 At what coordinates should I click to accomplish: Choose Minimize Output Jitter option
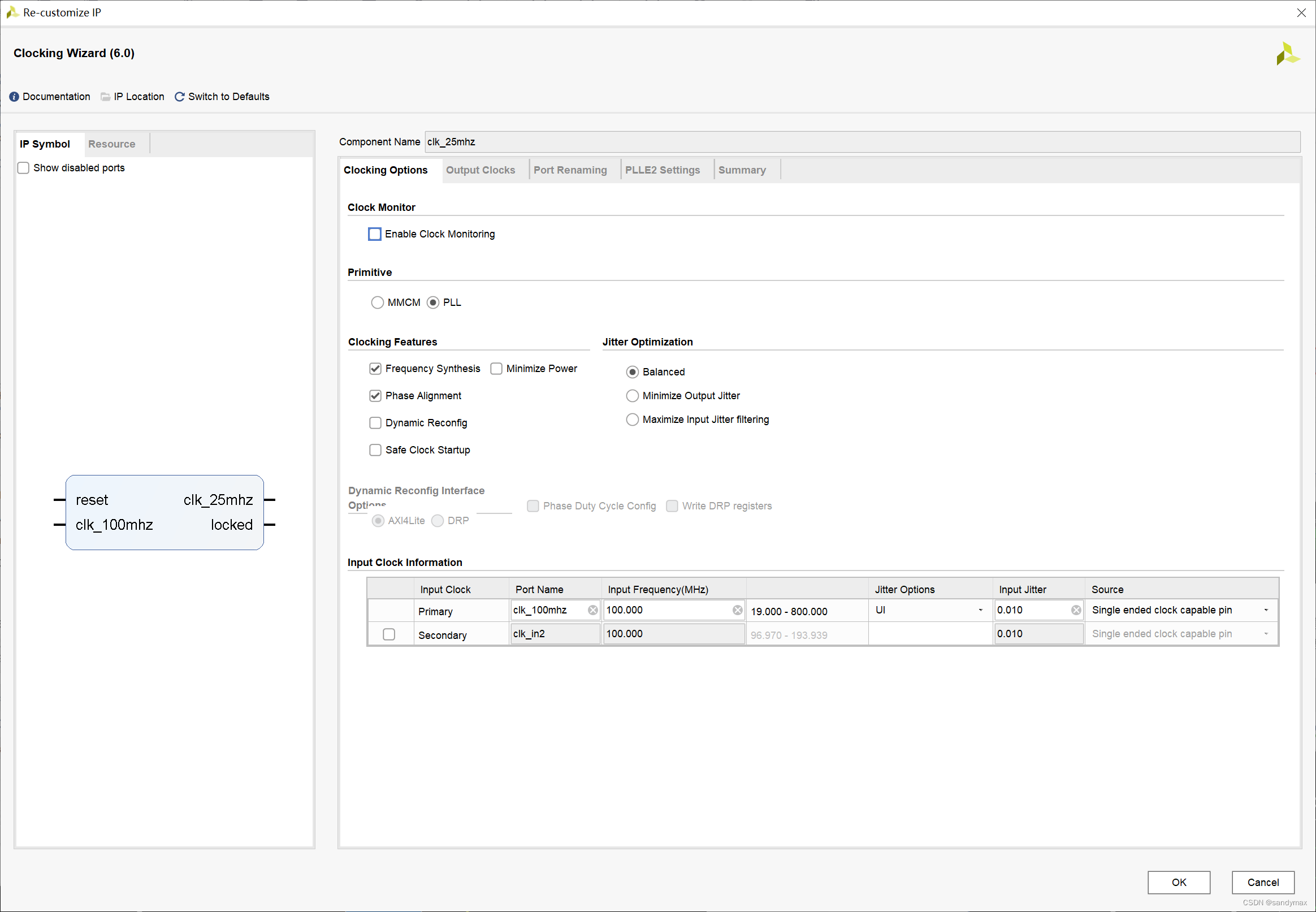pyautogui.click(x=633, y=396)
